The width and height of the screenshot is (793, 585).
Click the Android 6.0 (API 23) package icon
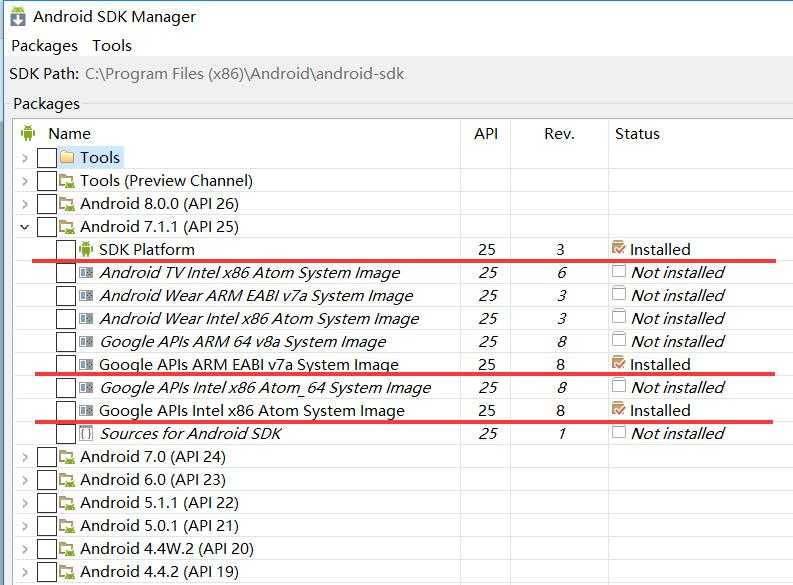click(x=67, y=479)
